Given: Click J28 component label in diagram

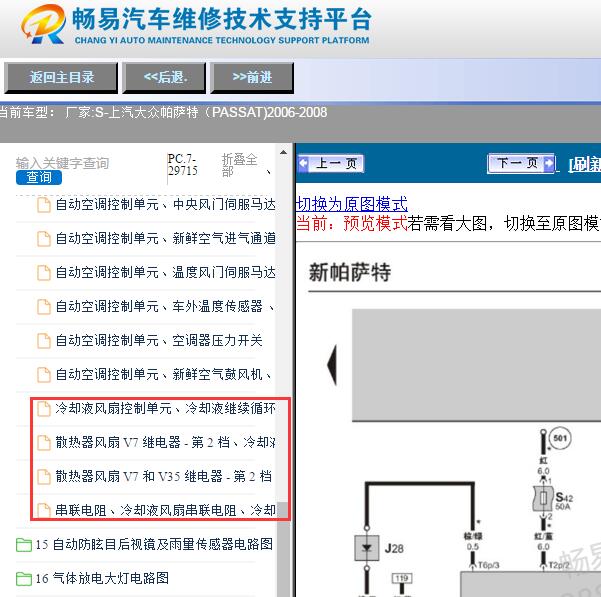Looking at the screenshot, I should 394,549.
